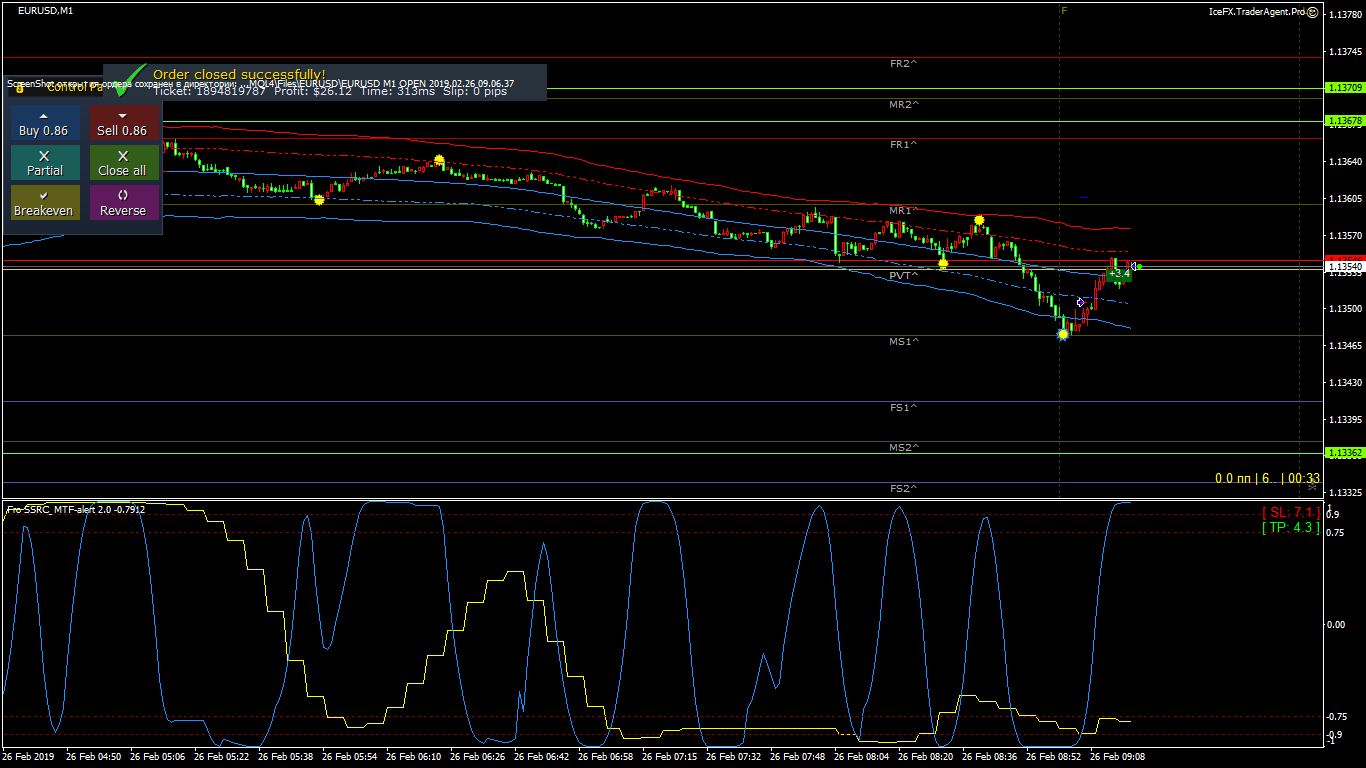This screenshot has width=1366, height=768.
Task: Click the 26 Feb 2019 date axis label
Action: click(29, 757)
